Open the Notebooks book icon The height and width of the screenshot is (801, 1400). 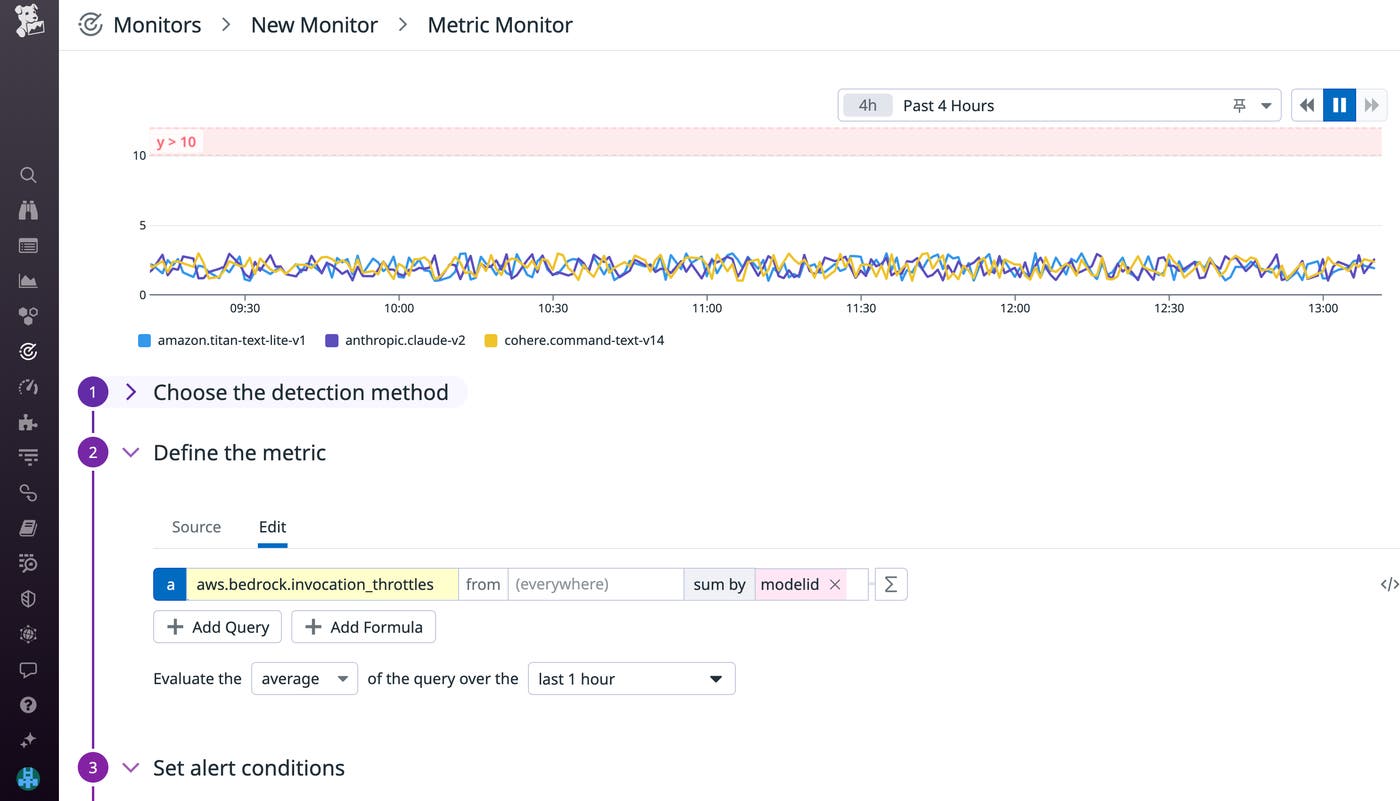(x=28, y=527)
